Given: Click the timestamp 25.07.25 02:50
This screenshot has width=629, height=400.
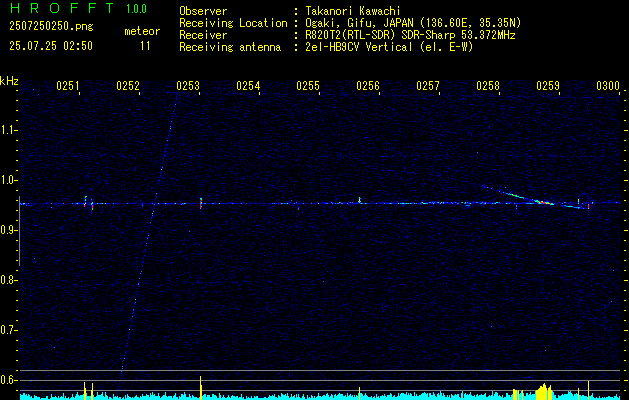Looking at the screenshot, I should [x=51, y=46].
